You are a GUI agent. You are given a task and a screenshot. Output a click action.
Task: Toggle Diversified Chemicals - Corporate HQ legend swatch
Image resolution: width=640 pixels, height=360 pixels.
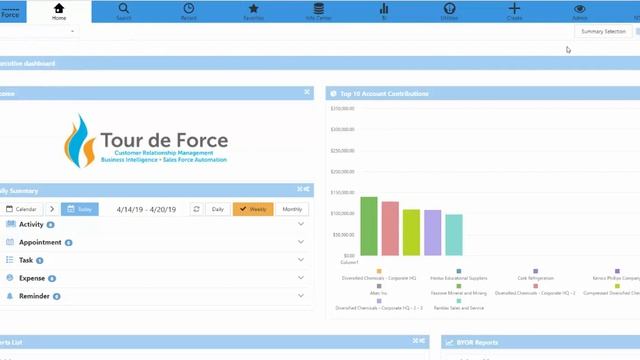click(379, 271)
